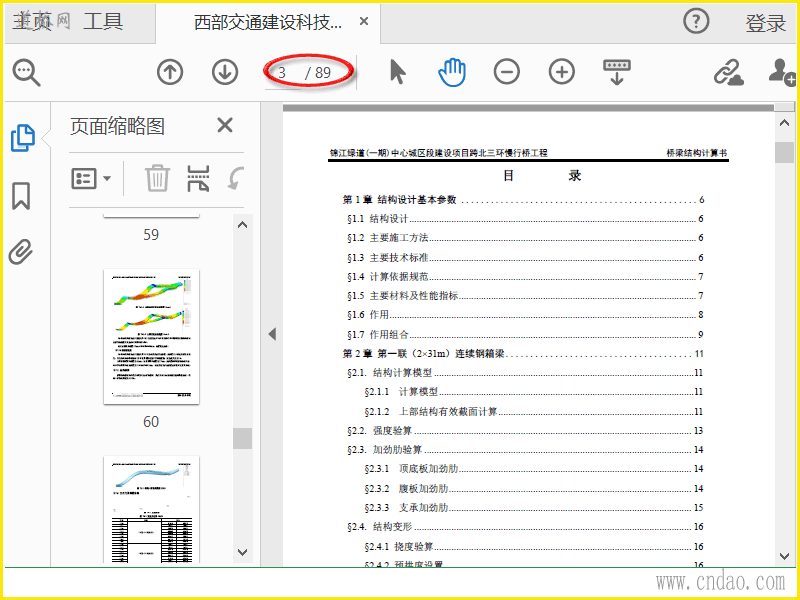Open thumbnail options dropdown menu
Viewport: 800px width, 600px height.
click(91, 179)
